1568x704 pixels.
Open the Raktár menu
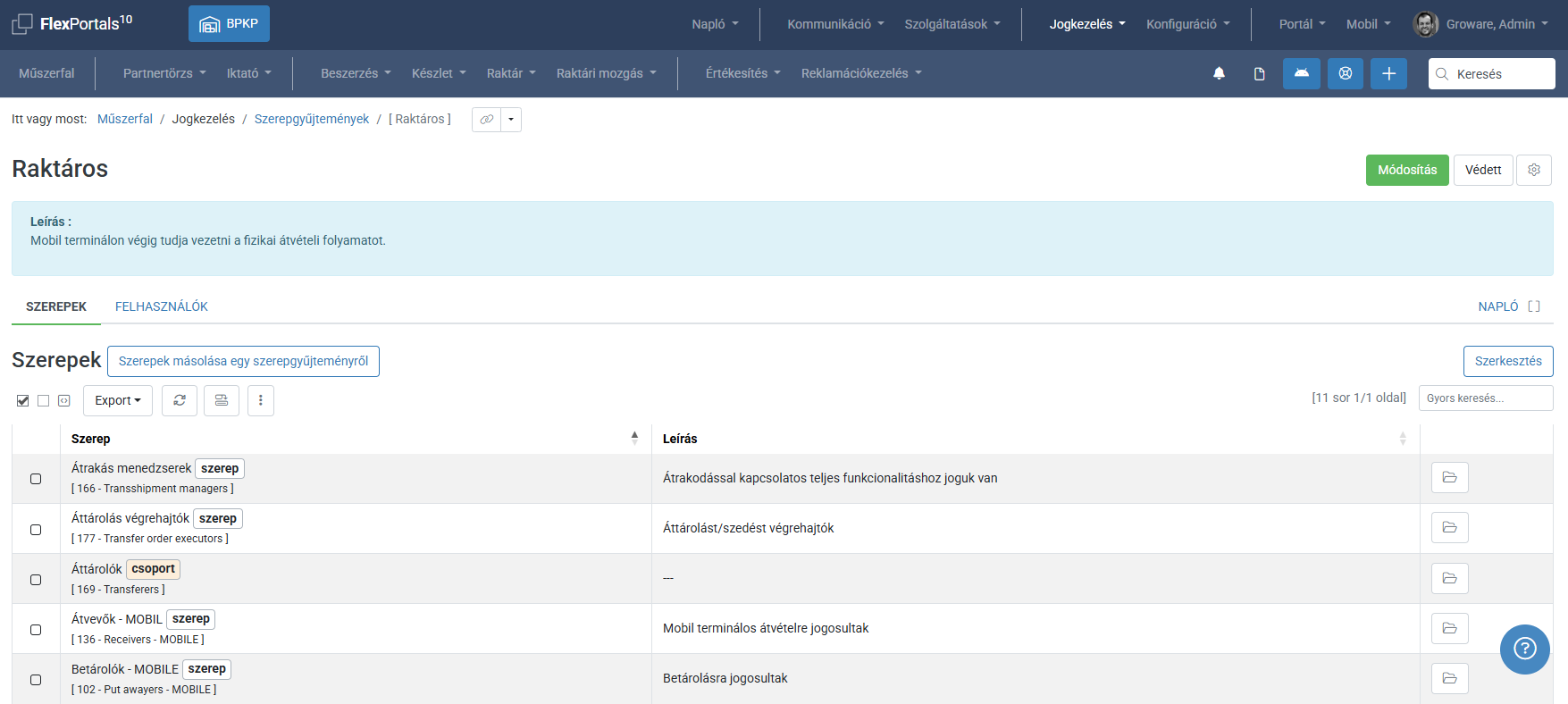click(511, 73)
